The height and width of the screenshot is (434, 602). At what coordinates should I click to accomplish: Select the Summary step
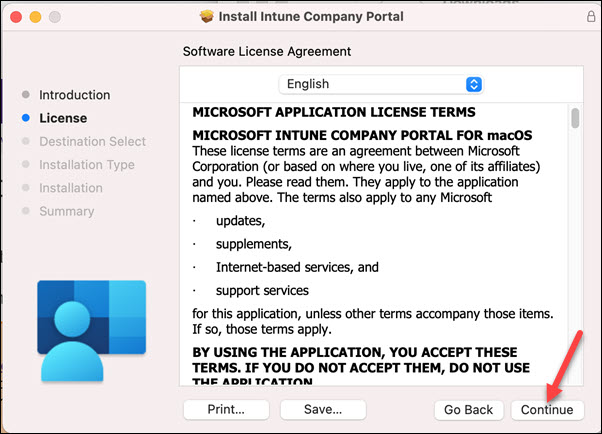click(x=67, y=211)
